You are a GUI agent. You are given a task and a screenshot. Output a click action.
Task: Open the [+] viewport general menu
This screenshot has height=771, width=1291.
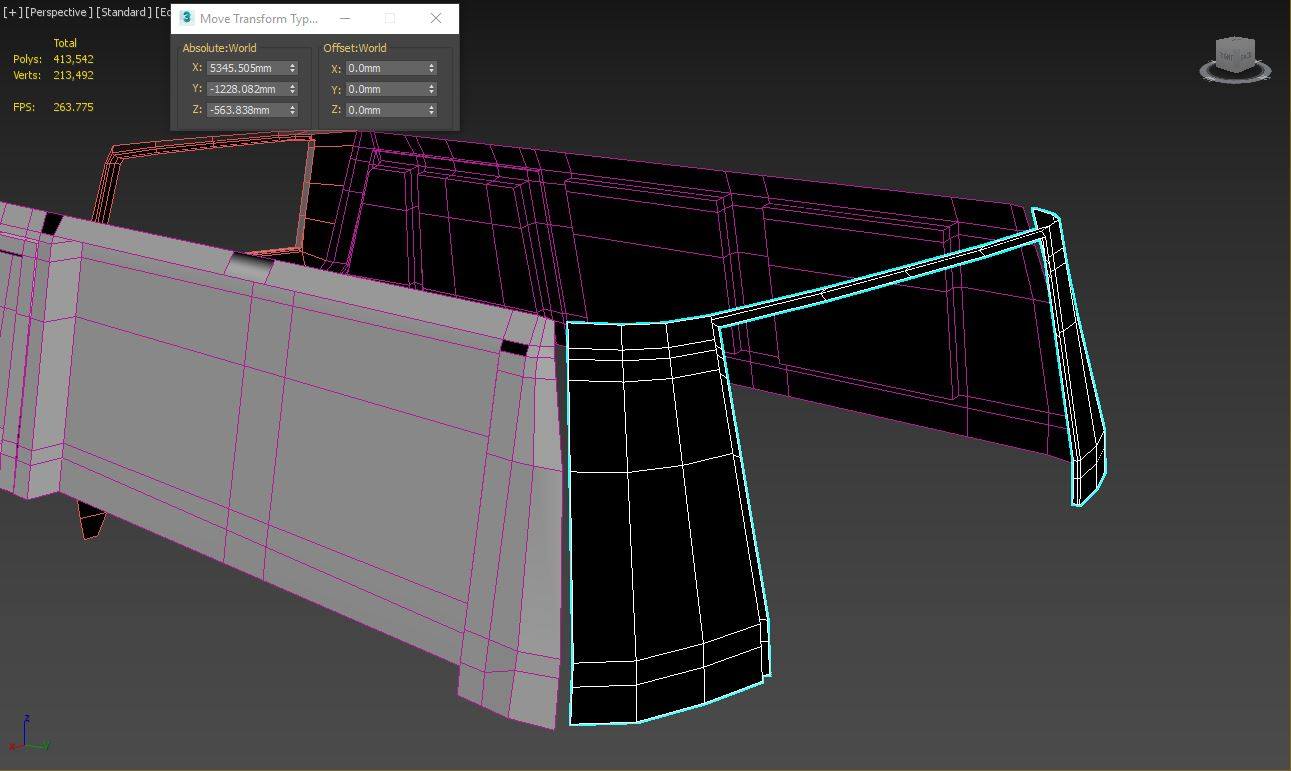12,12
